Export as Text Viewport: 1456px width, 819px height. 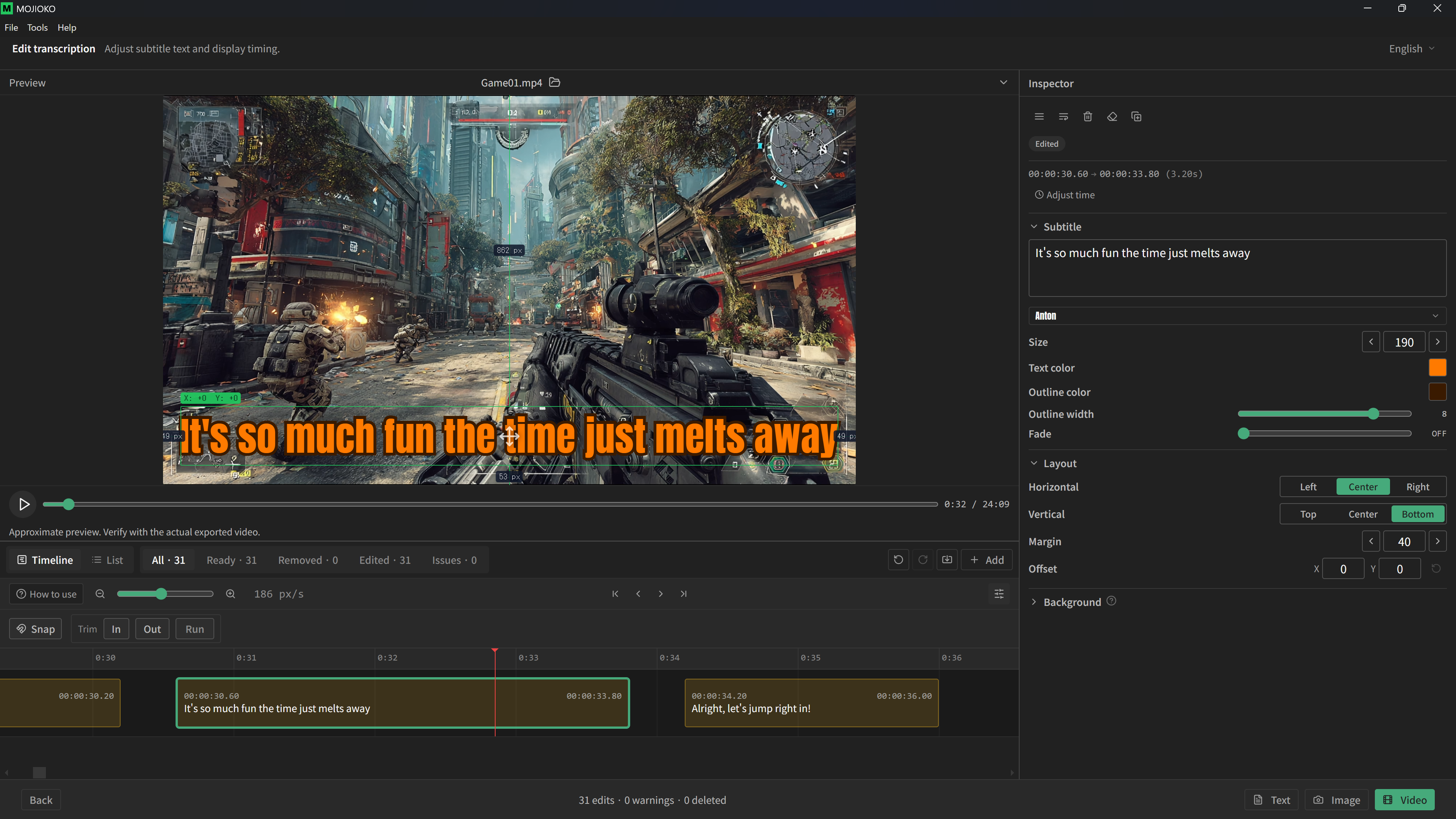1271,800
